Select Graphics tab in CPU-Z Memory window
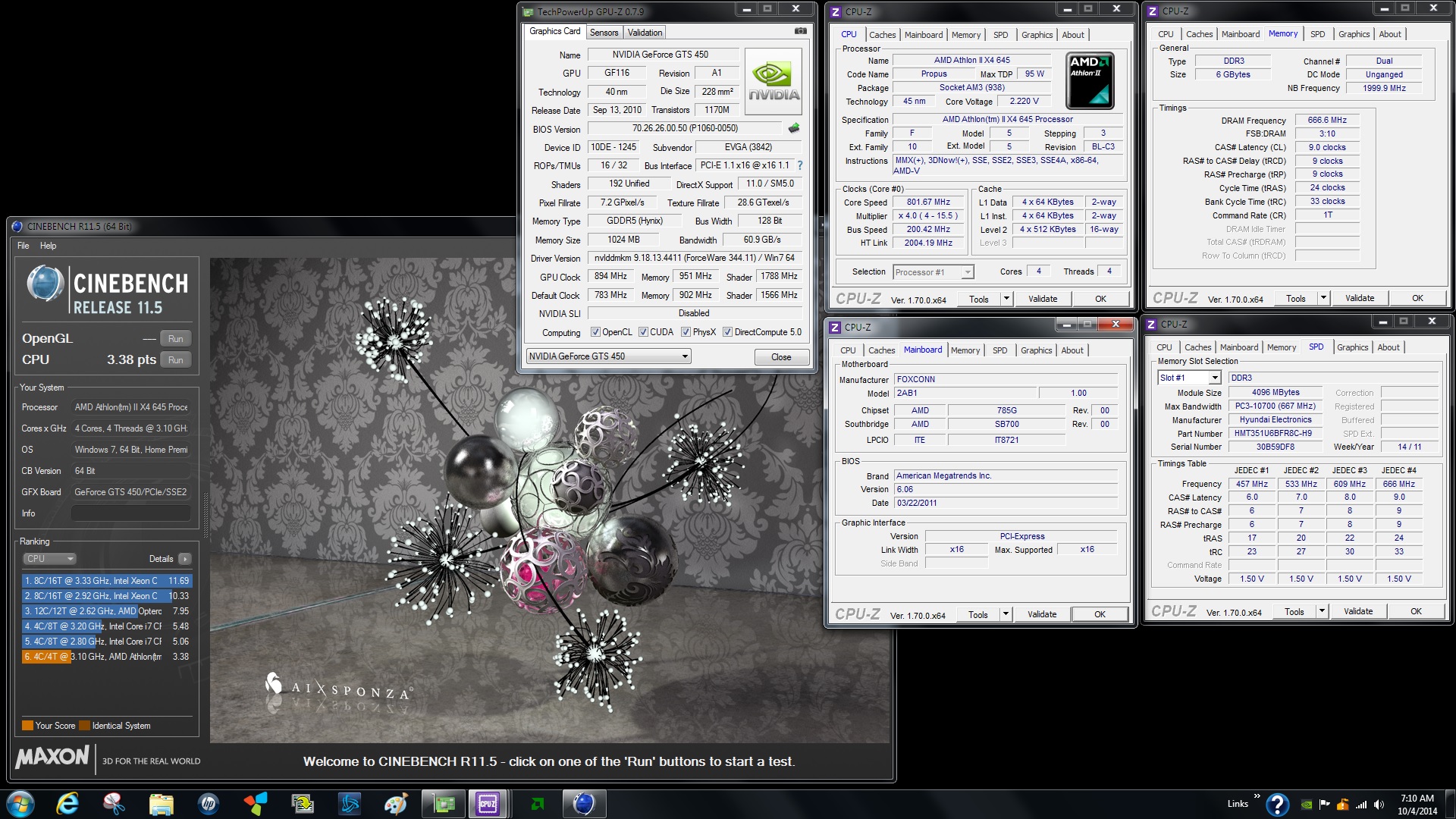 [1354, 34]
